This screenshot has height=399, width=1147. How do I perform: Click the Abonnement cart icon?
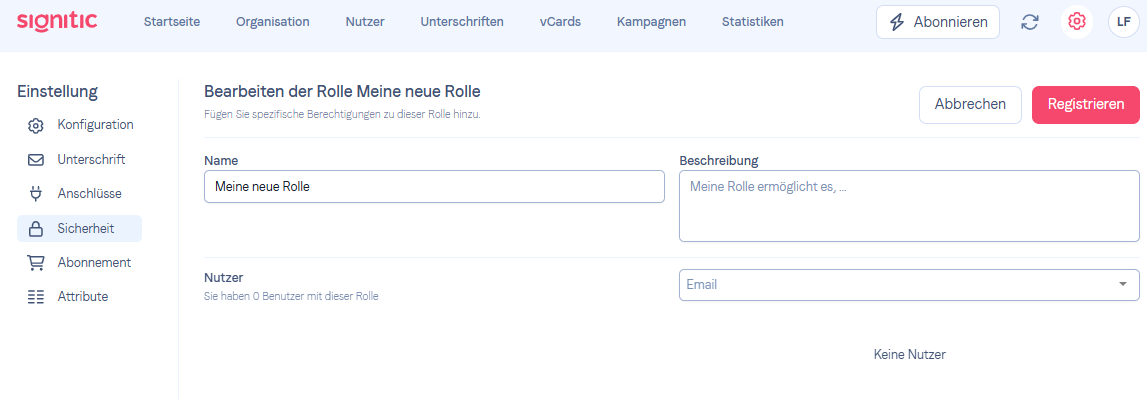(x=36, y=263)
